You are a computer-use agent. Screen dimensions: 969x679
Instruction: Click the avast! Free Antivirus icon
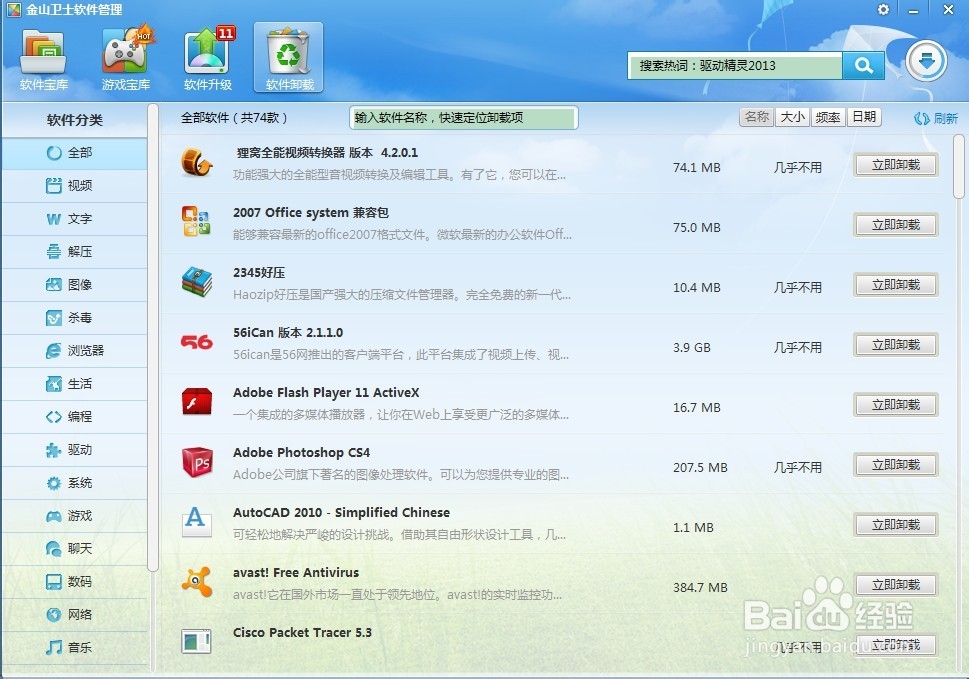[x=197, y=581]
